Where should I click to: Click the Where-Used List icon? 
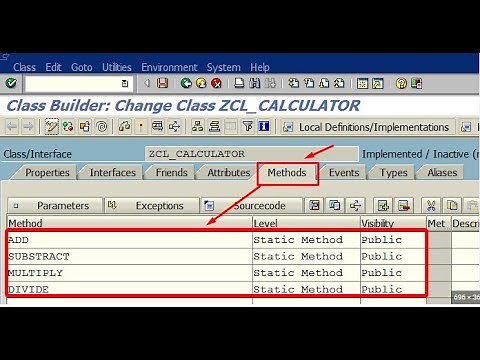click(157, 127)
